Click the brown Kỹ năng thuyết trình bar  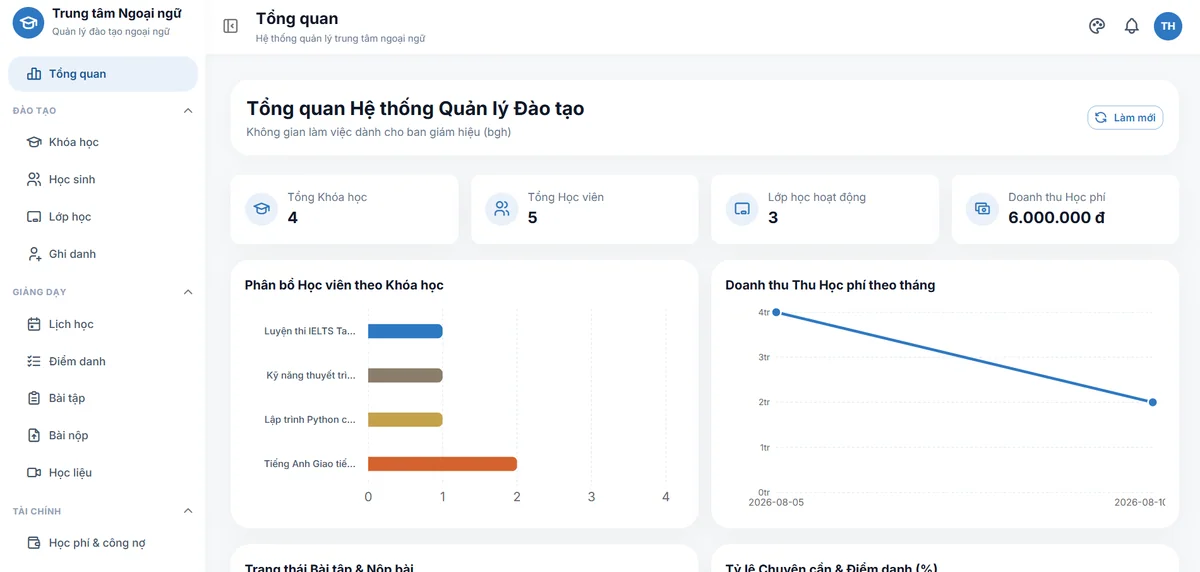coord(405,375)
